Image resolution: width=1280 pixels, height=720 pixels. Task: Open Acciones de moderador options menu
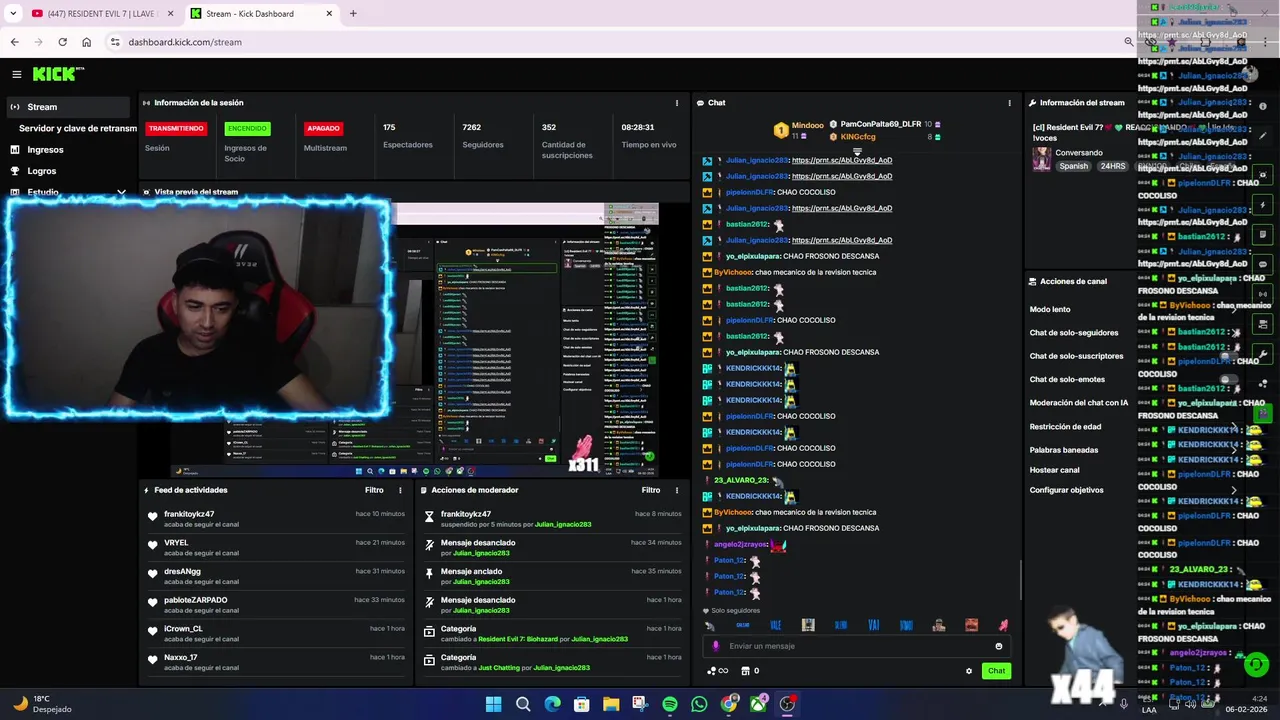point(677,490)
